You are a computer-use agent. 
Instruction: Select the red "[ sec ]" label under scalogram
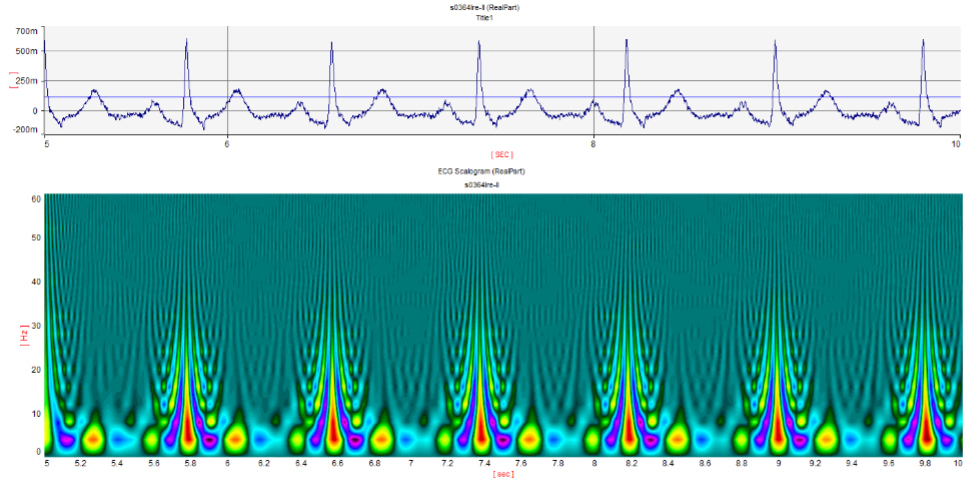tap(502, 474)
